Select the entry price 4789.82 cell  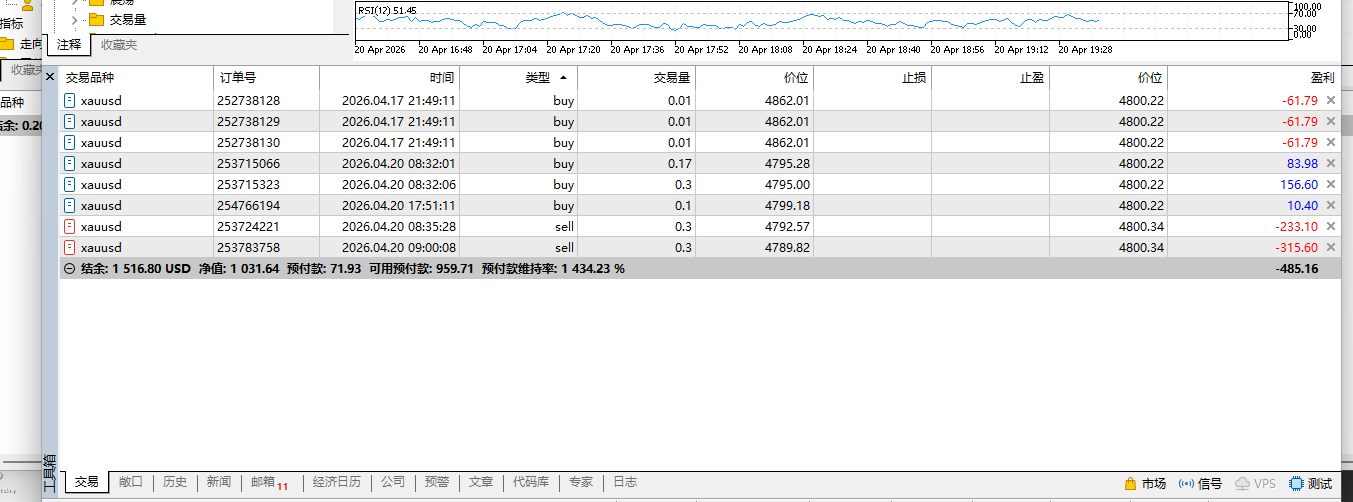click(x=755, y=247)
